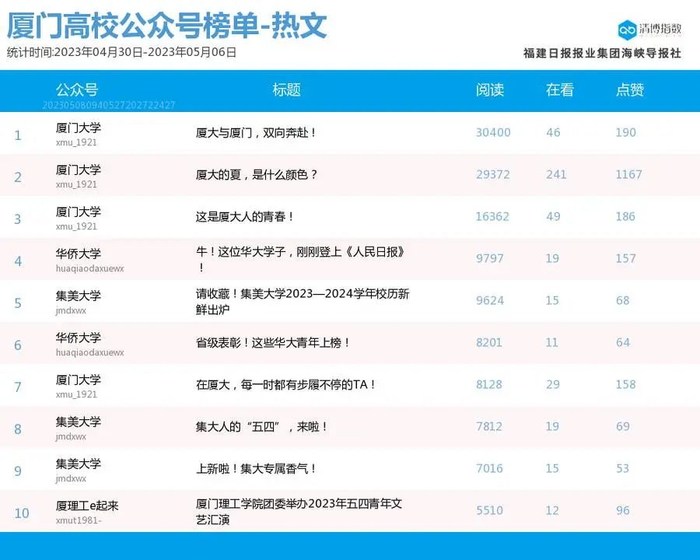Viewport: 700px width, 560px height.
Task: Click read count 9797
Action: point(490,259)
